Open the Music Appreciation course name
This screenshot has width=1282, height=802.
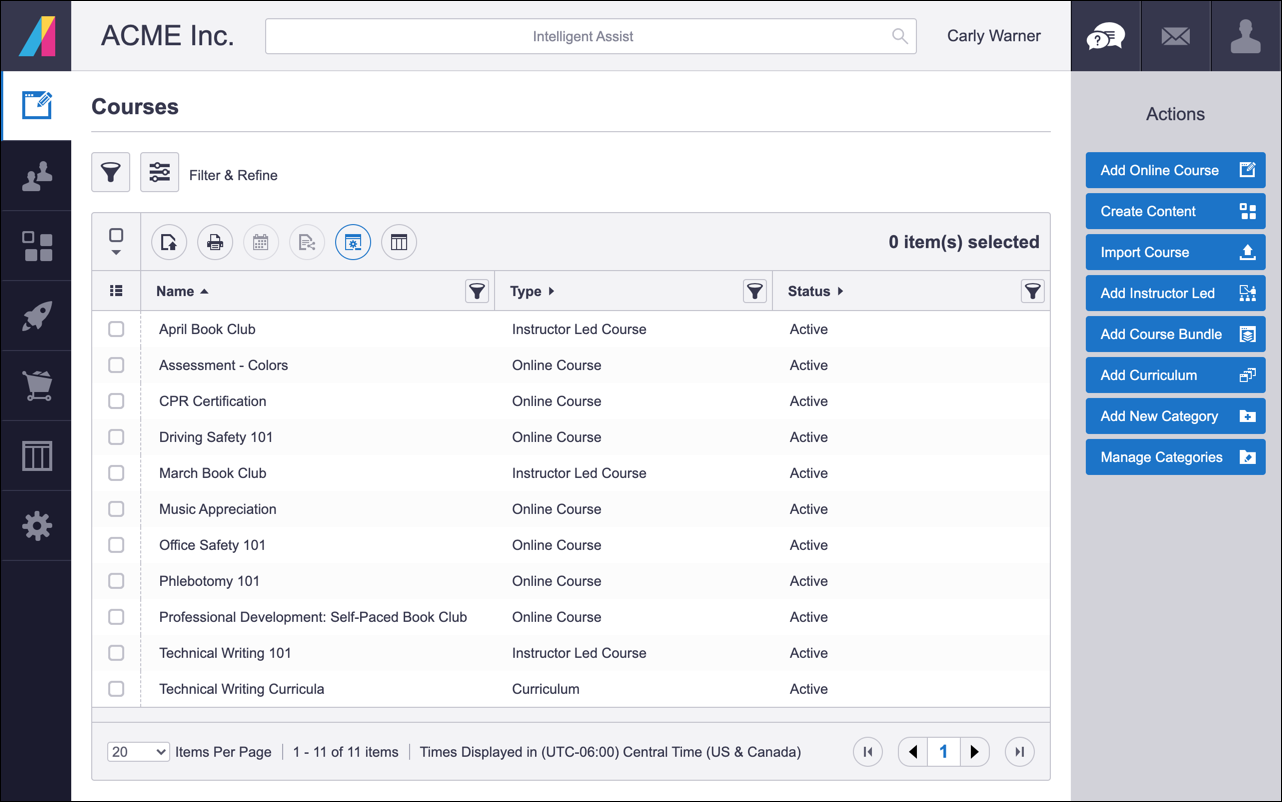point(218,509)
